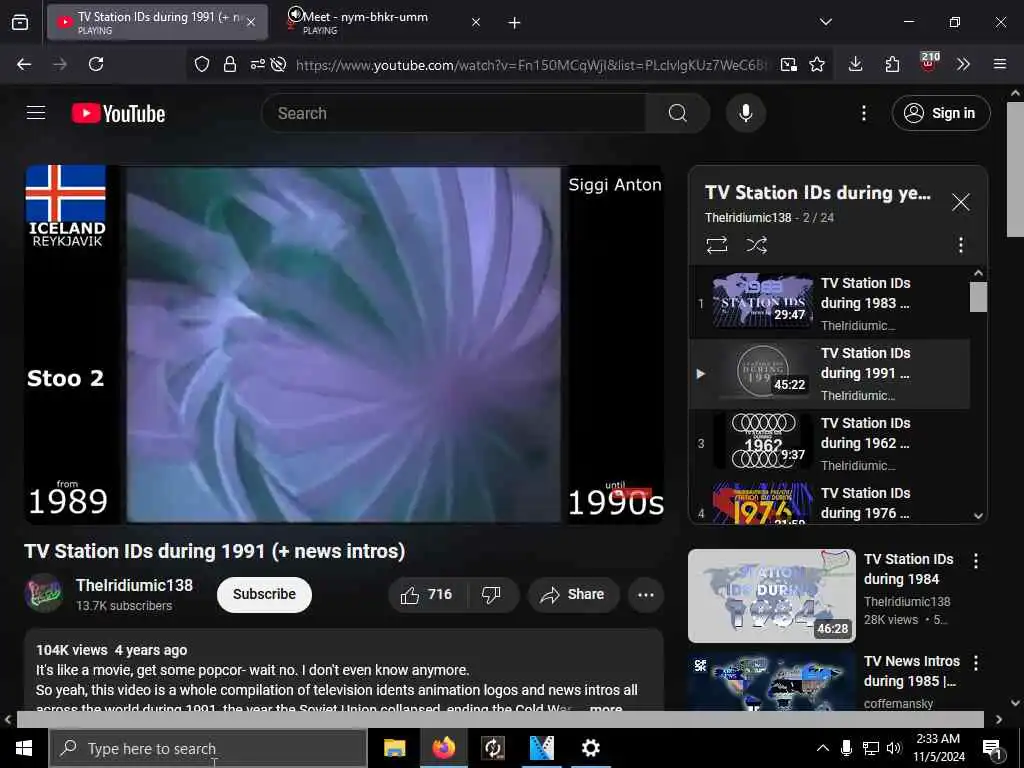1024x768 pixels.
Task: Go back with the browser back arrow
Action: click(x=24, y=64)
